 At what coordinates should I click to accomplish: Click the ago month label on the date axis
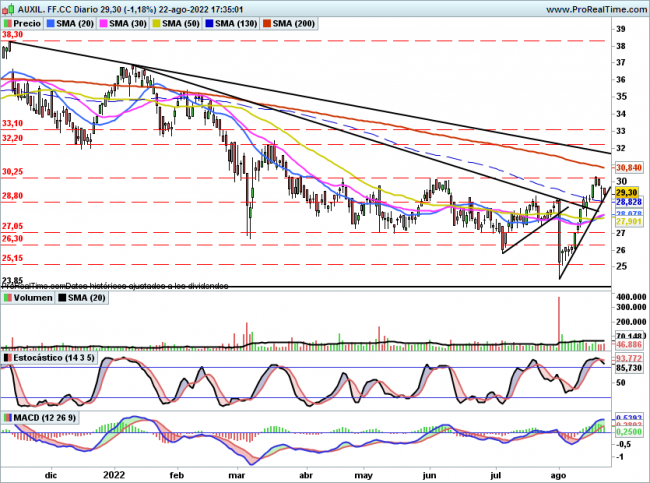tap(558, 473)
